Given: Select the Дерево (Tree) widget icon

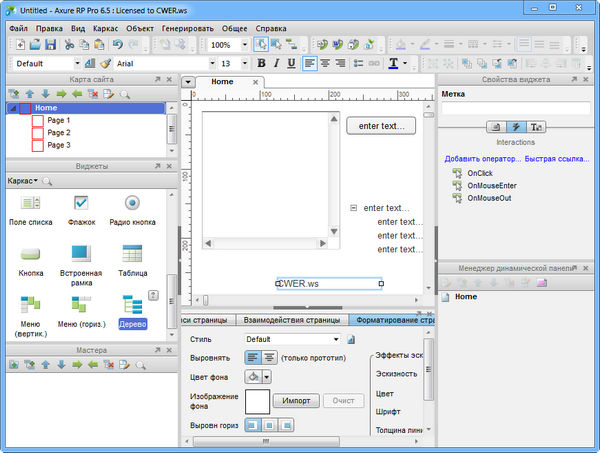Looking at the screenshot, I should click(133, 303).
